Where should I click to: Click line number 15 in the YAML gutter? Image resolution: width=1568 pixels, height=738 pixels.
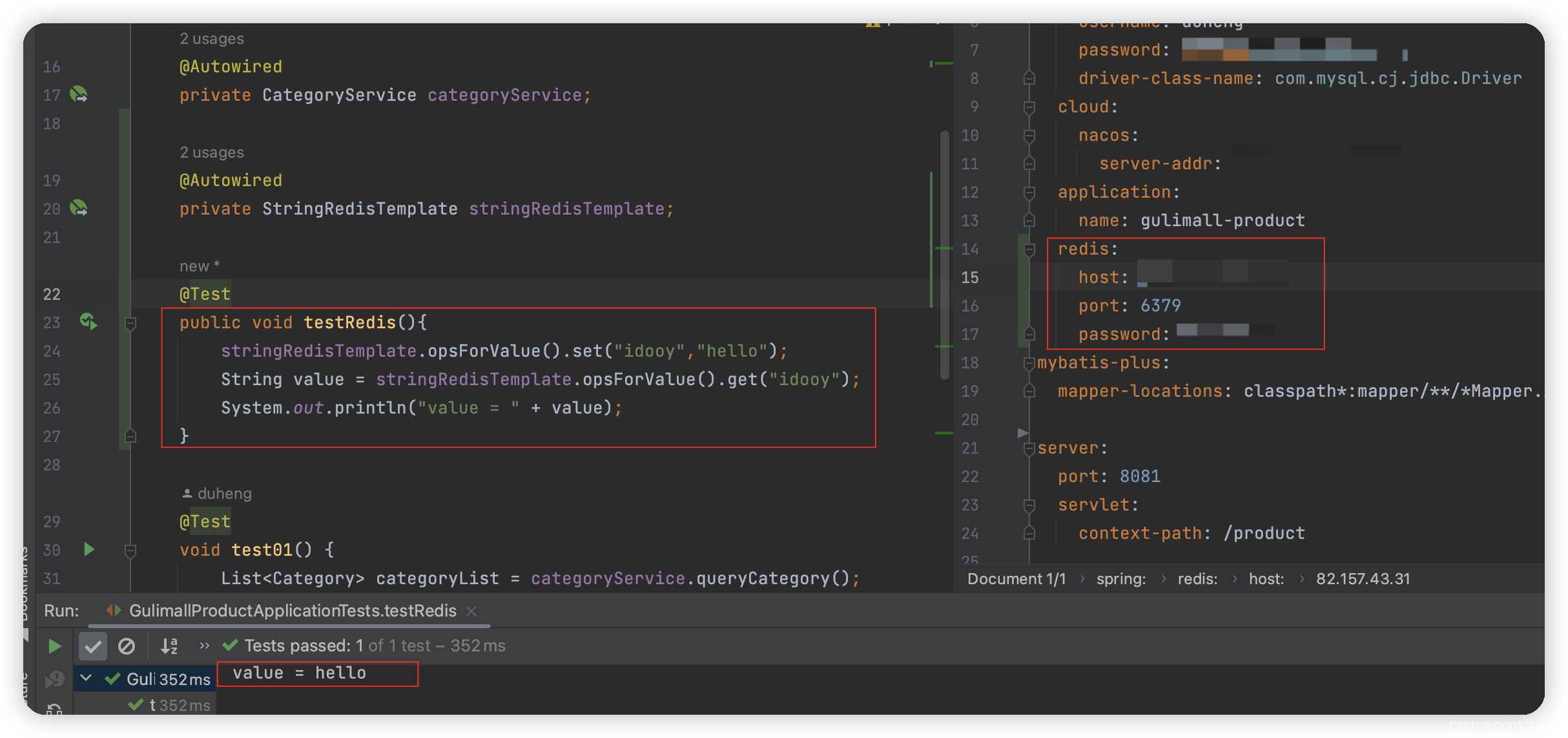pyautogui.click(x=969, y=277)
